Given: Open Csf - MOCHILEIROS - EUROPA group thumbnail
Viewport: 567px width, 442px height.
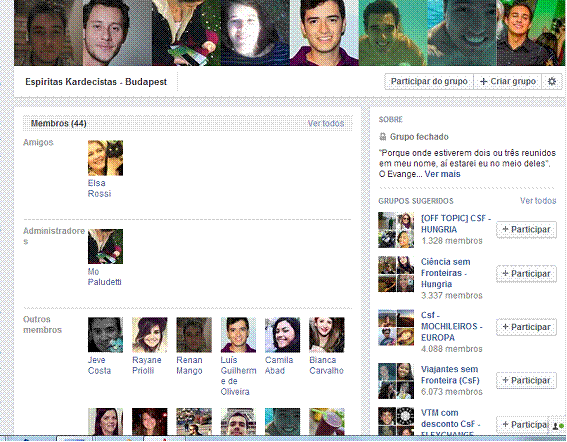Looking at the screenshot, I should [x=396, y=327].
